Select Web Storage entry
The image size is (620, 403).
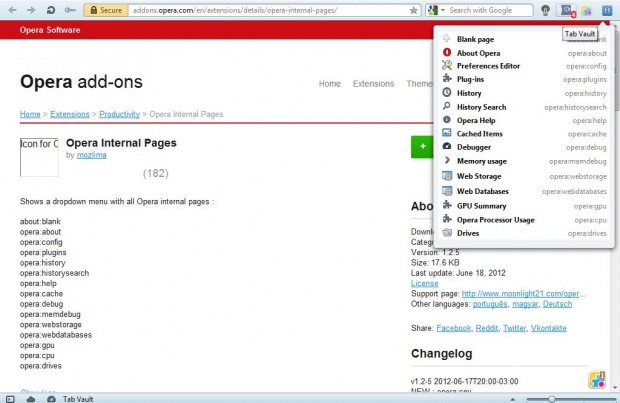coord(524,176)
